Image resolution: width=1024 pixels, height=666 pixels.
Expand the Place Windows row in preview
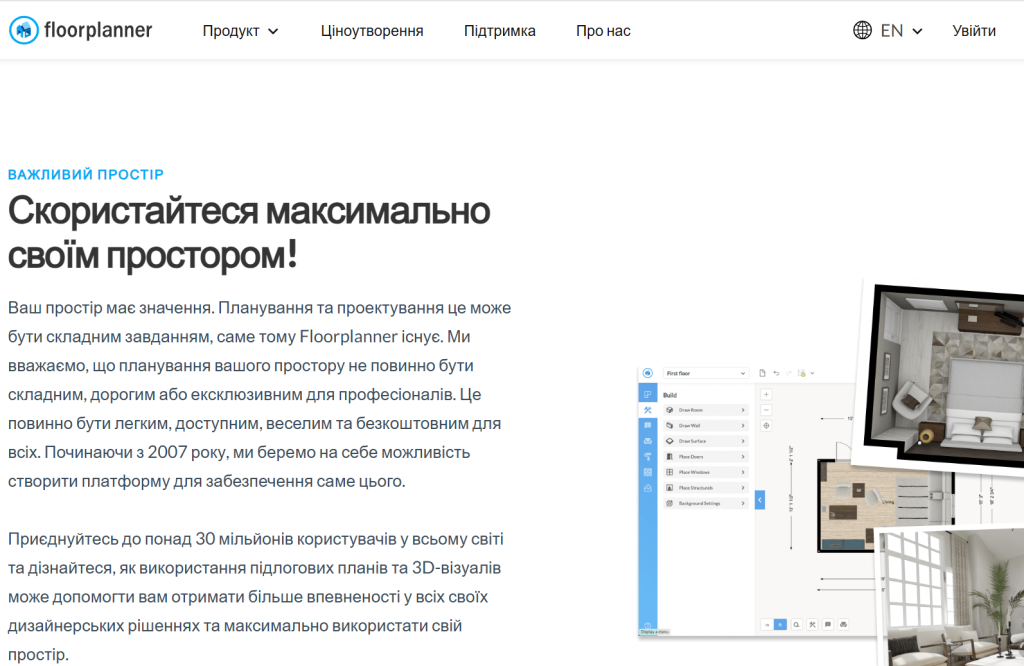(705, 472)
